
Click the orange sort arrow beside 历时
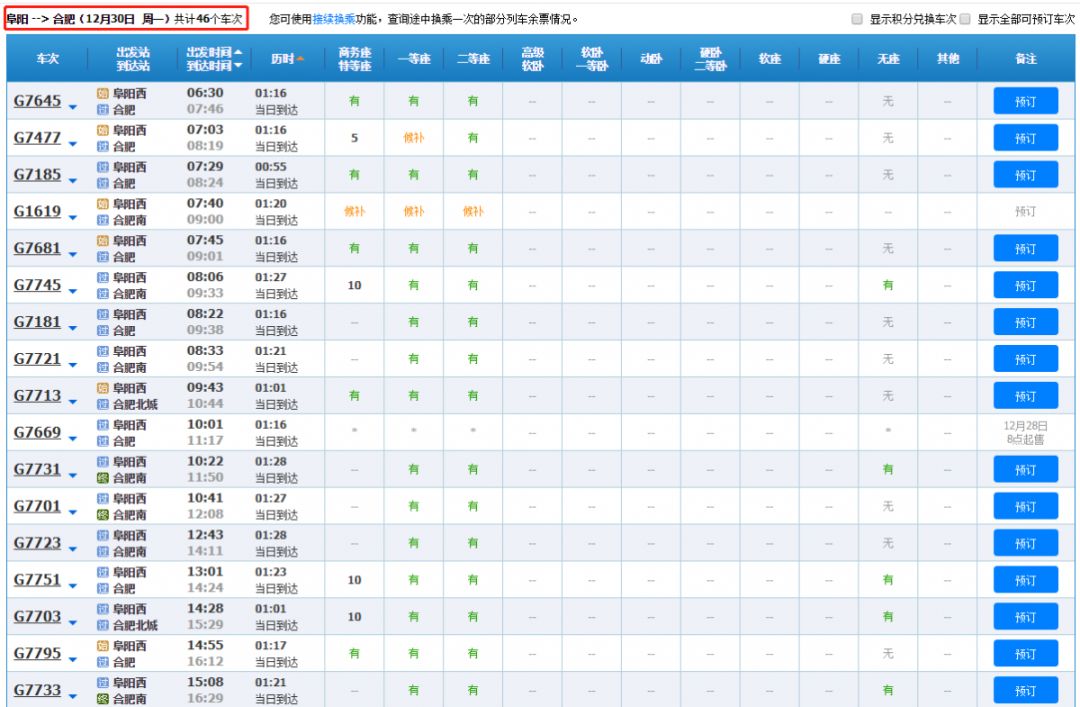(x=300, y=59)
